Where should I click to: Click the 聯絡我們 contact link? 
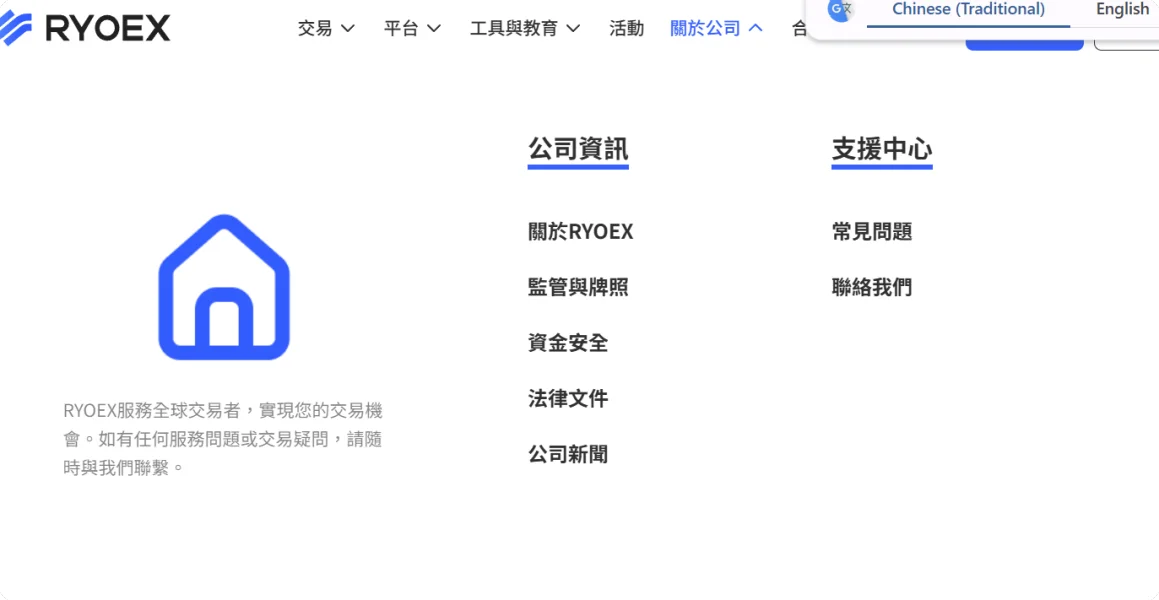tap(871, 287)
